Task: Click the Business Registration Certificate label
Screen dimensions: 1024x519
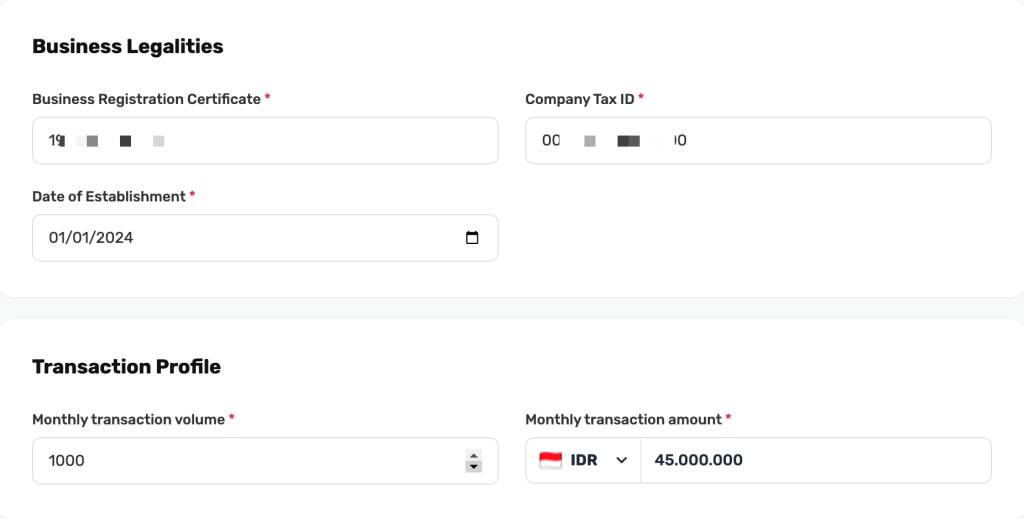Action: coord(146,99)
